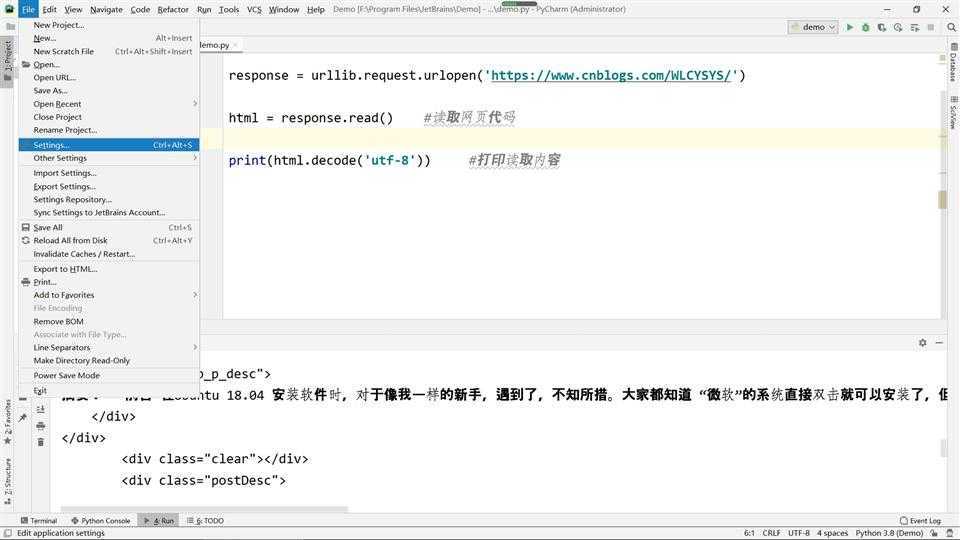Open the cnblogs.com/WLCYSYS link

tap(611, 75)
